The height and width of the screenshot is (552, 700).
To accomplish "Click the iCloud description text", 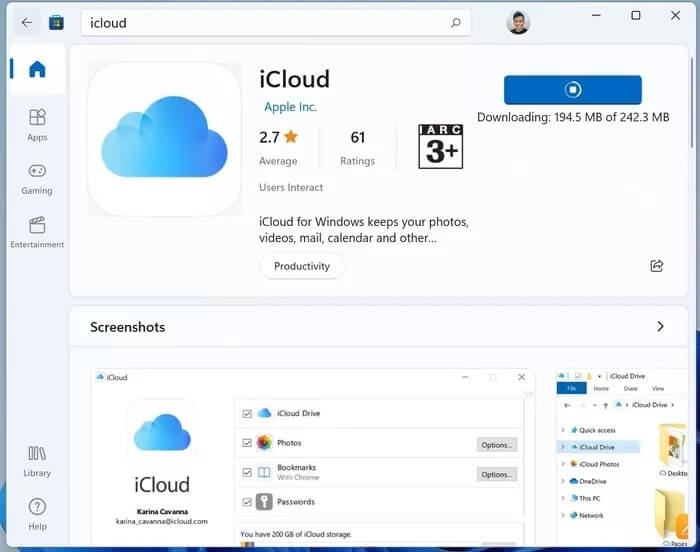I will [364, 230].
